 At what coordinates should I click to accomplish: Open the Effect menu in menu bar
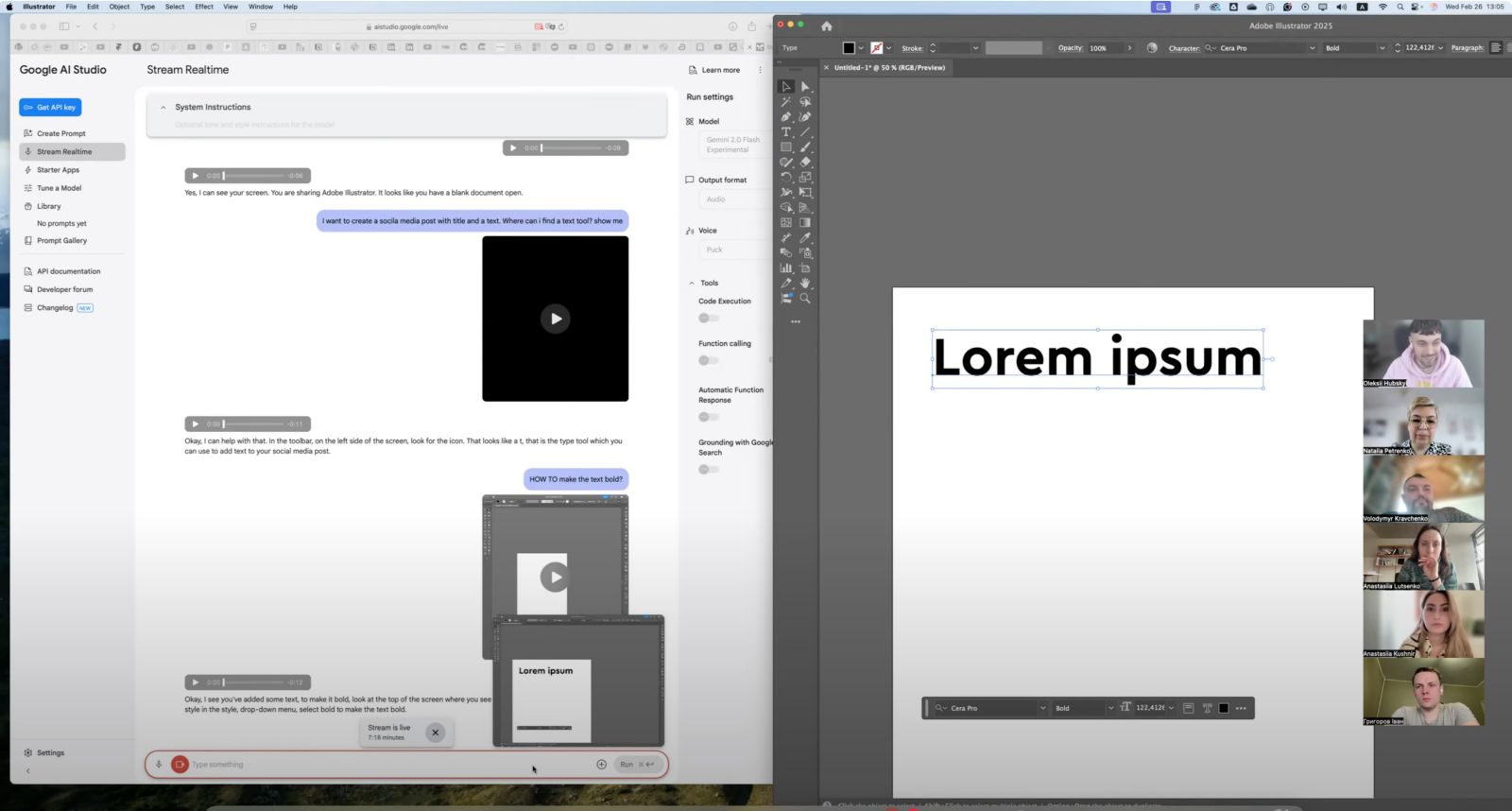[204, 7]
